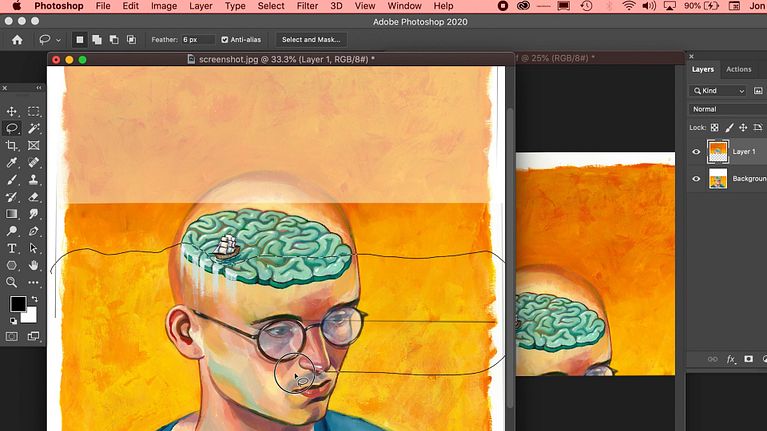This screenshot has width=767, height=431.
Task: Open the layer filter Kind dropdown
Action: point(728,90)
